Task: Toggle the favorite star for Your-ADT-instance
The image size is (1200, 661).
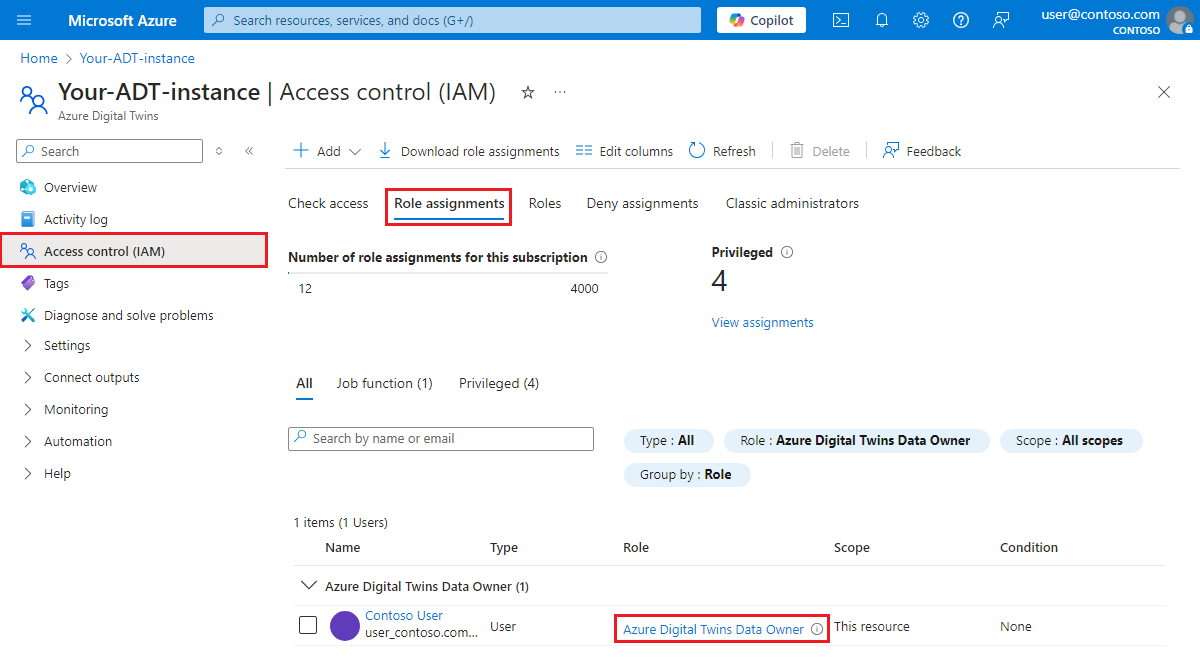Action: [x=527, y=92]
